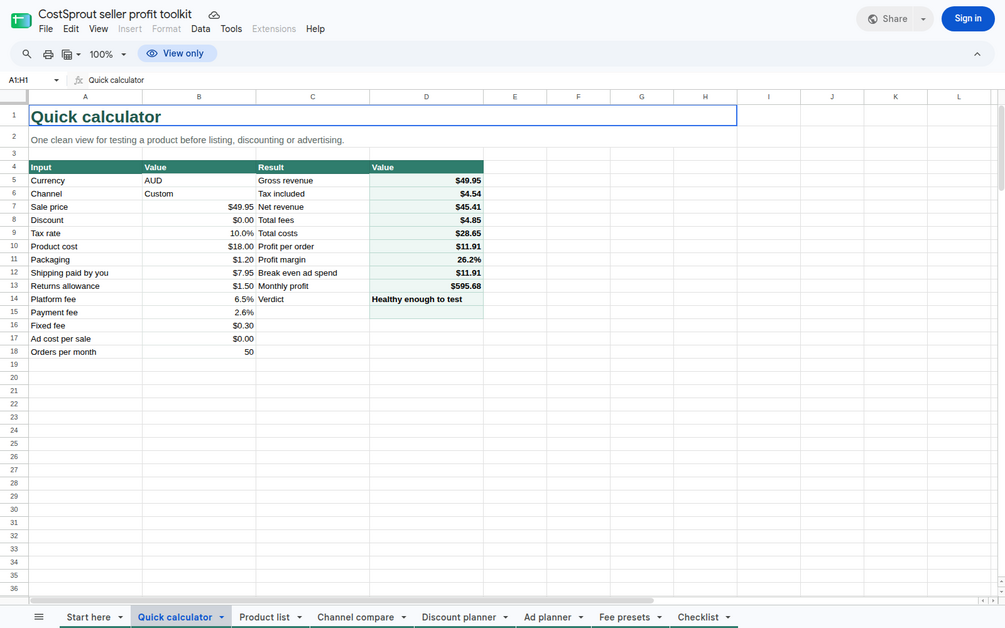Select the Quick calculator title cell

tap(383, 116)
